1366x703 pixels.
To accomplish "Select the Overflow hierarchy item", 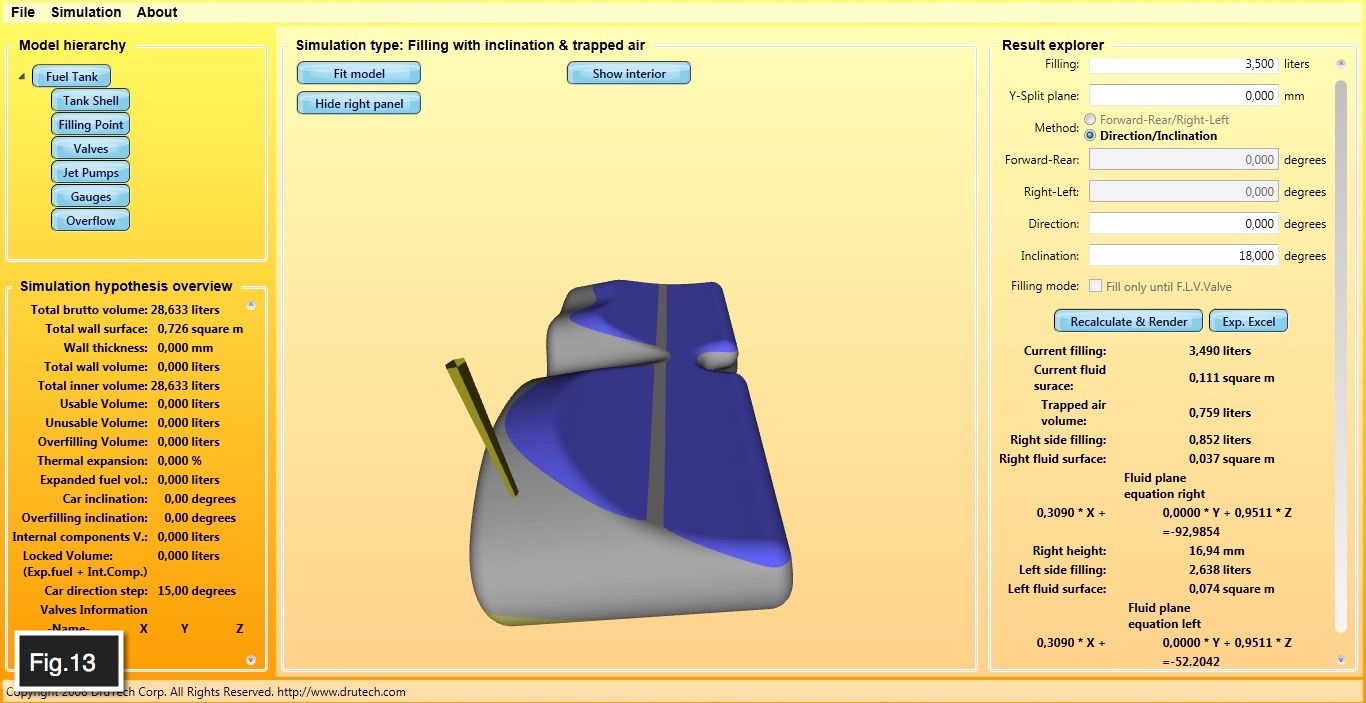I will (x=90, y=221).
